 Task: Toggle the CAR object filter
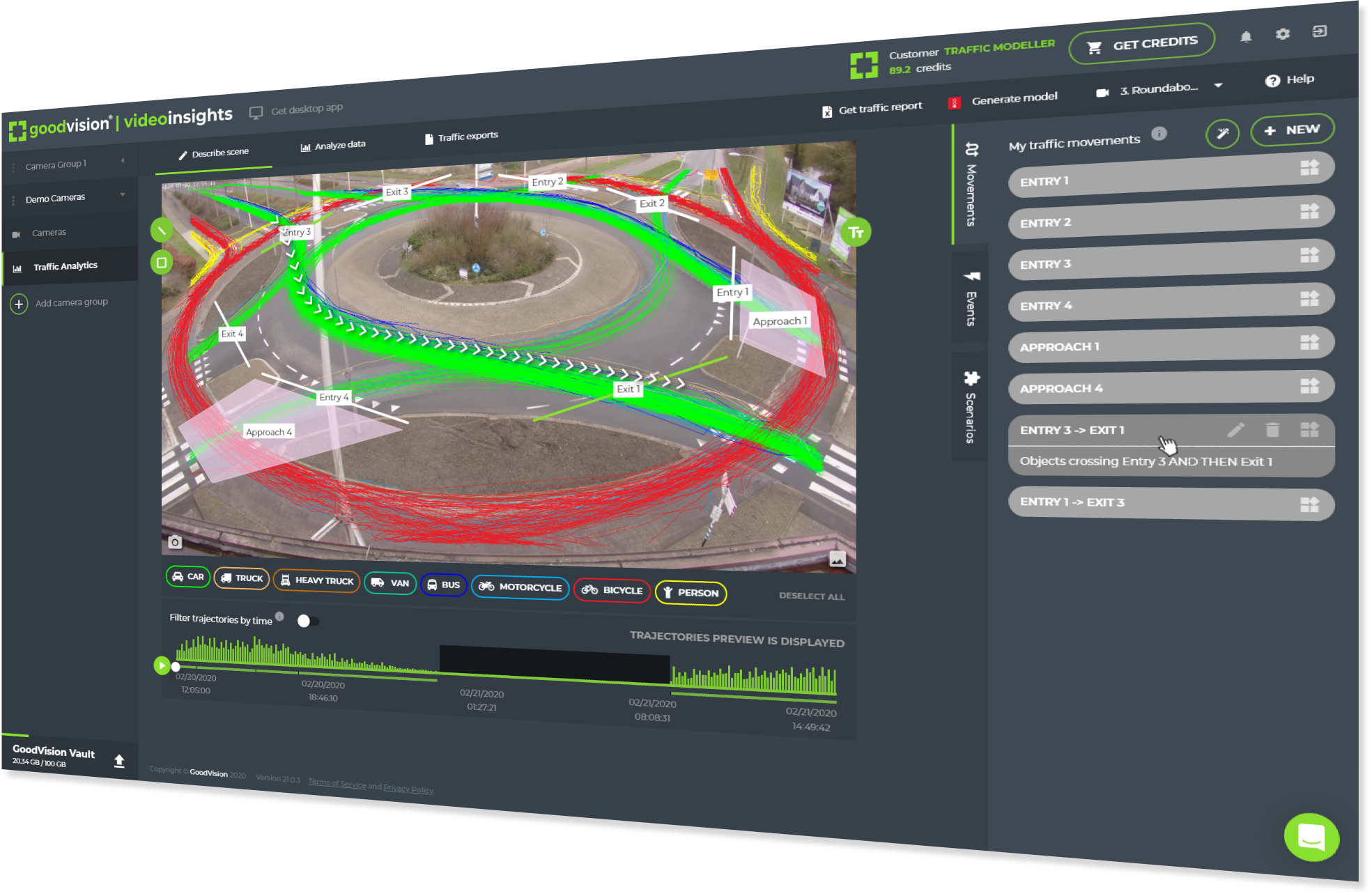pos(188,577)
